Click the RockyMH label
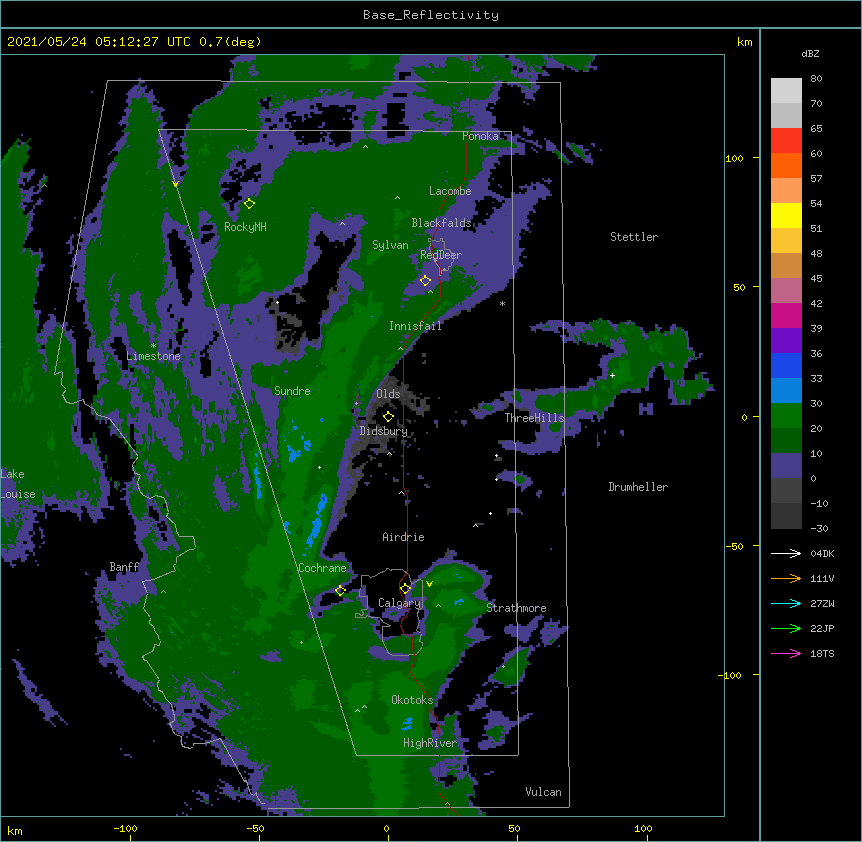862x842 pixels. [x=245, y=227]
